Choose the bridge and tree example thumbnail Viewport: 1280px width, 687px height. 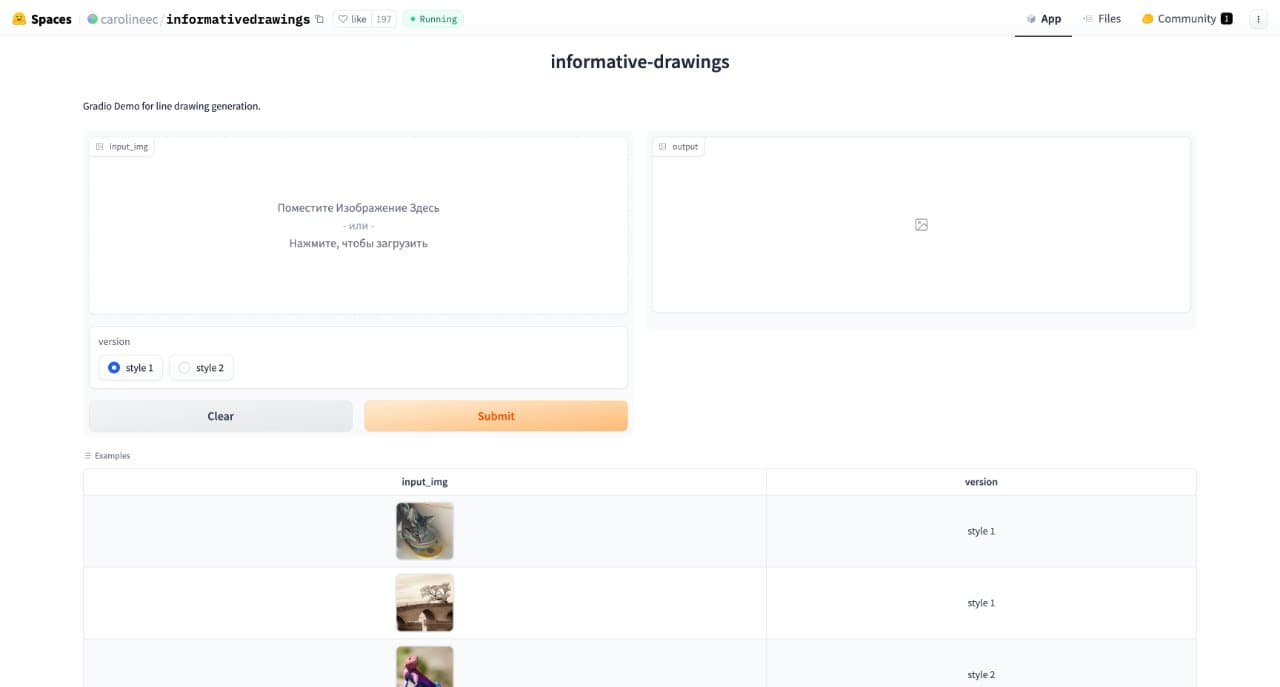[425, 603]
